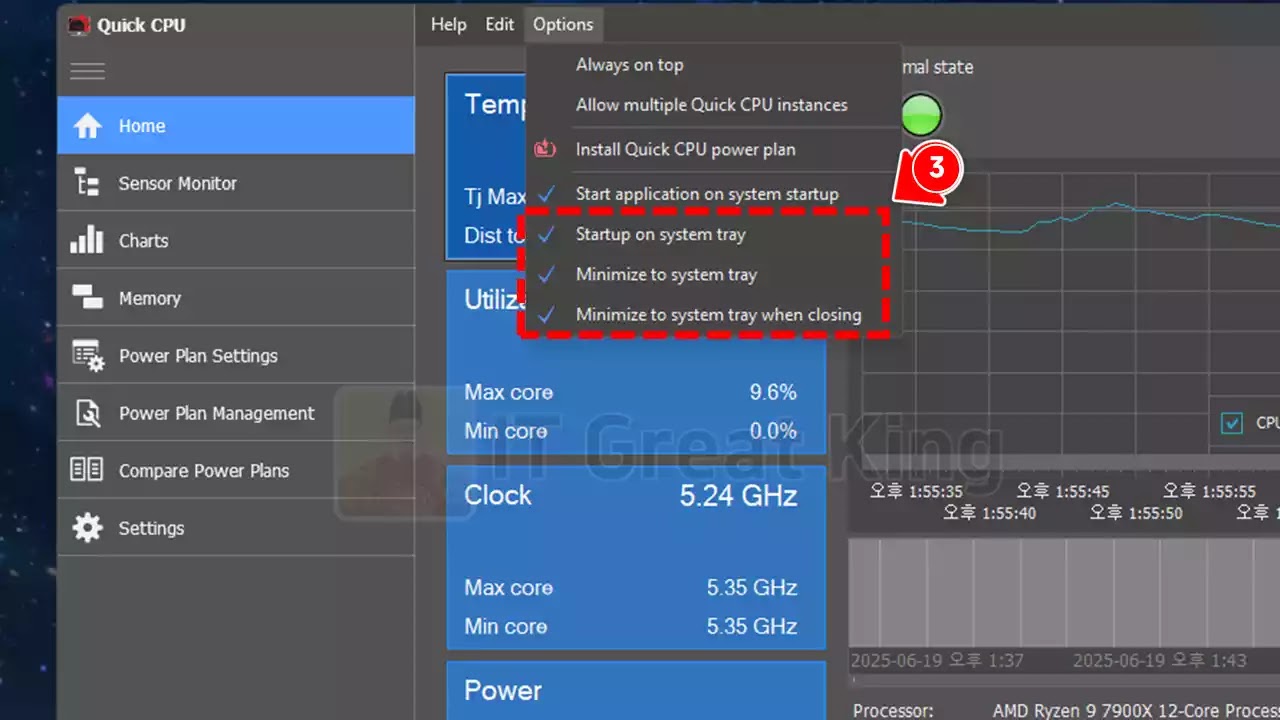Click the Sensor Monitor tree icon
The image size is (1280, 720).
[88, 183]
